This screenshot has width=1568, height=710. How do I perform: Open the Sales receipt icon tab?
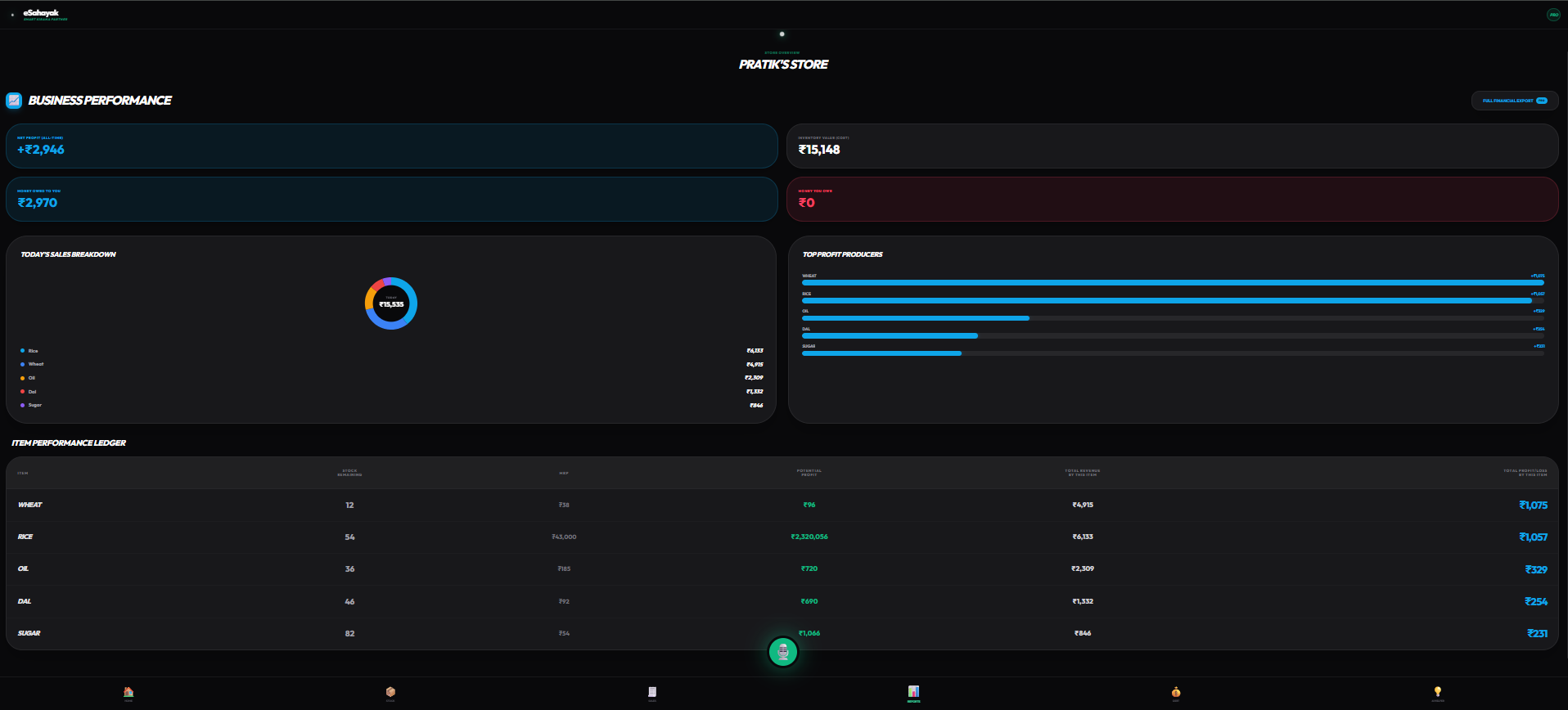652,694
